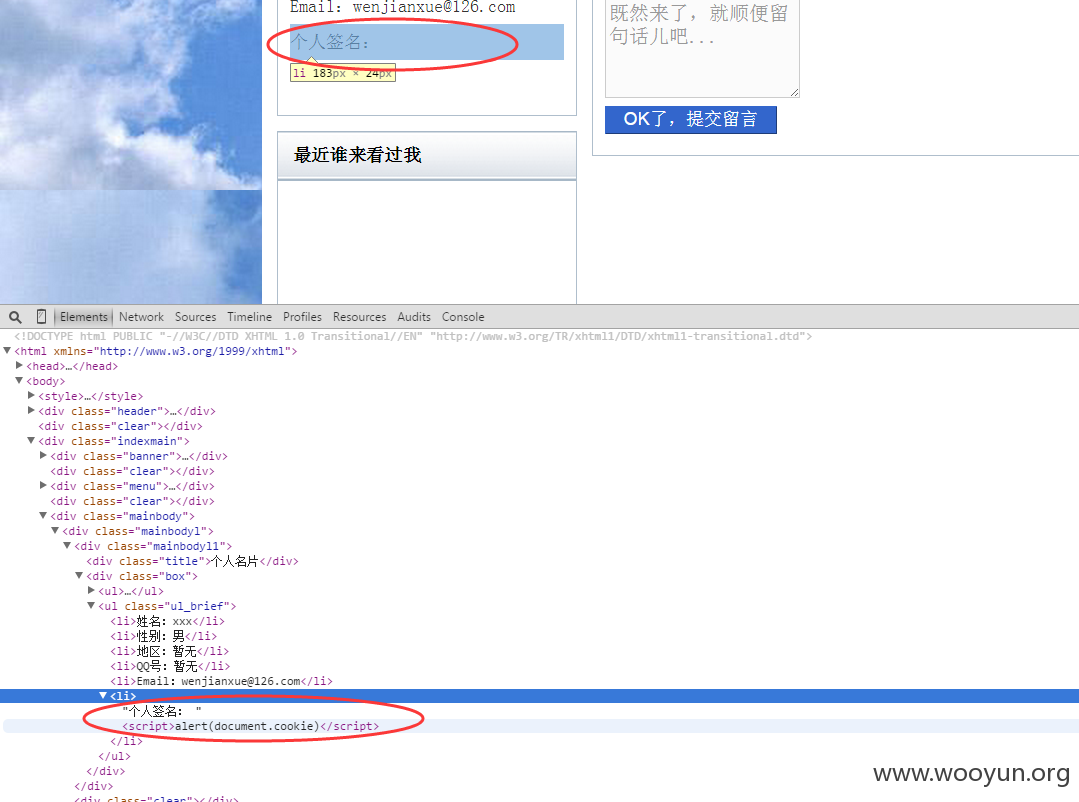
Task: Collapse the selected li node
Action: pyautogui.click(x=103, y=696)
